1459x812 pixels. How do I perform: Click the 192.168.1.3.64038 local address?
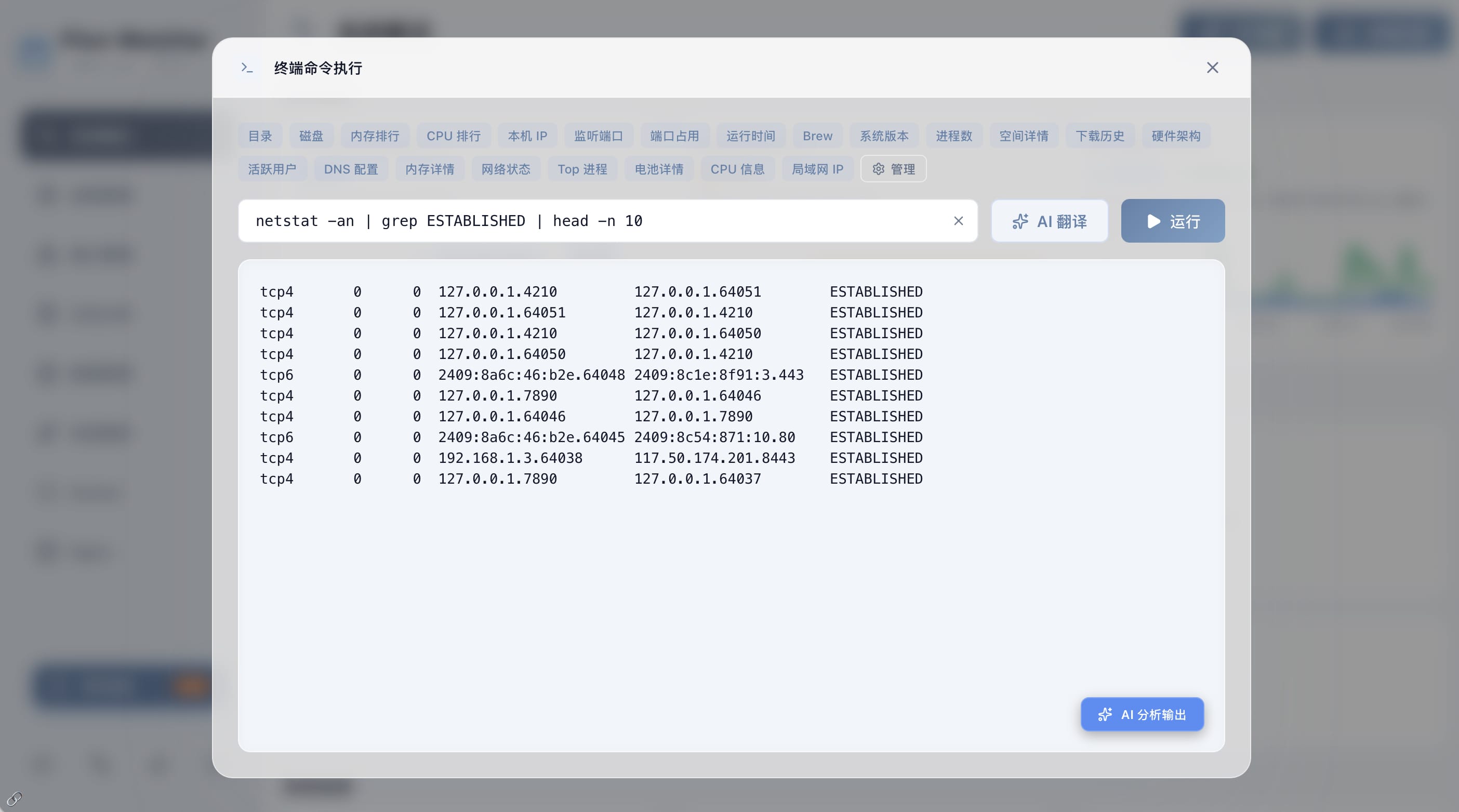[x=510, y=458]
